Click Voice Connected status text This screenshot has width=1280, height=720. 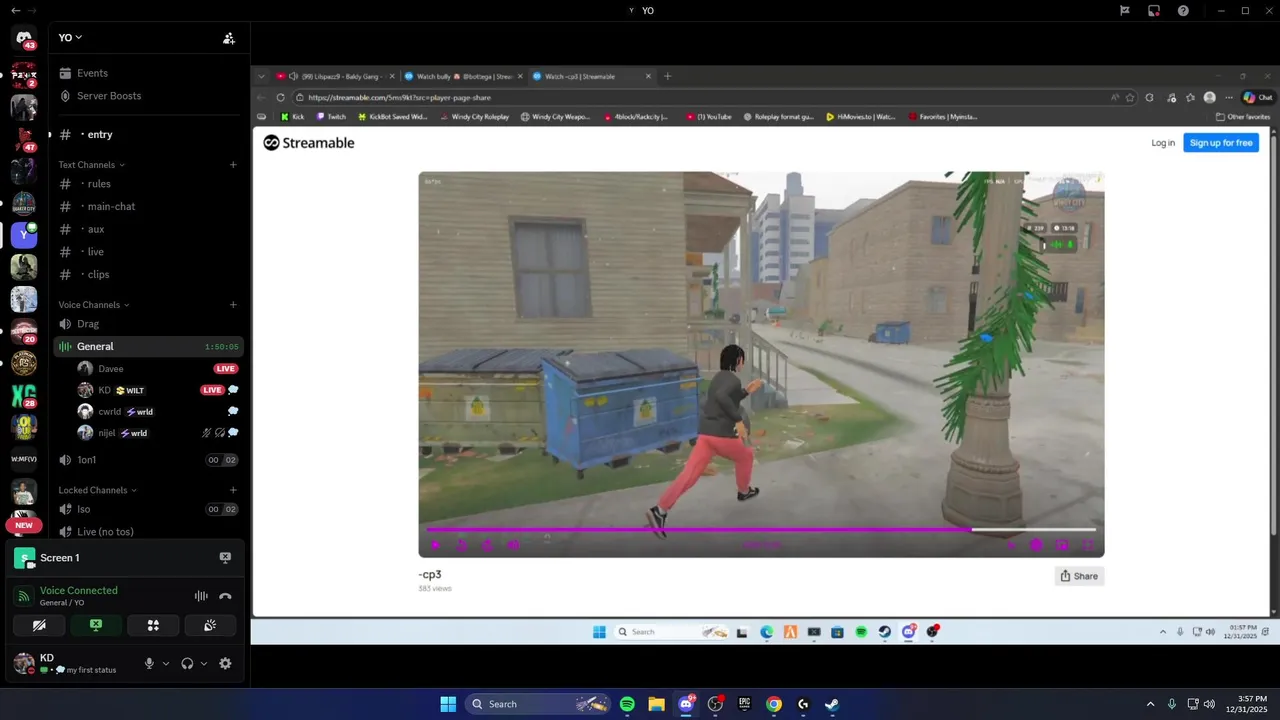[x=79, y=591]
